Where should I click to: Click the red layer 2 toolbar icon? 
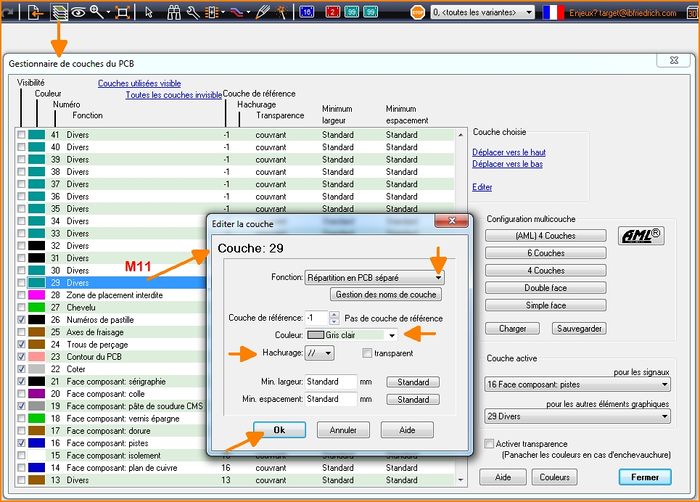coord(326,13)
